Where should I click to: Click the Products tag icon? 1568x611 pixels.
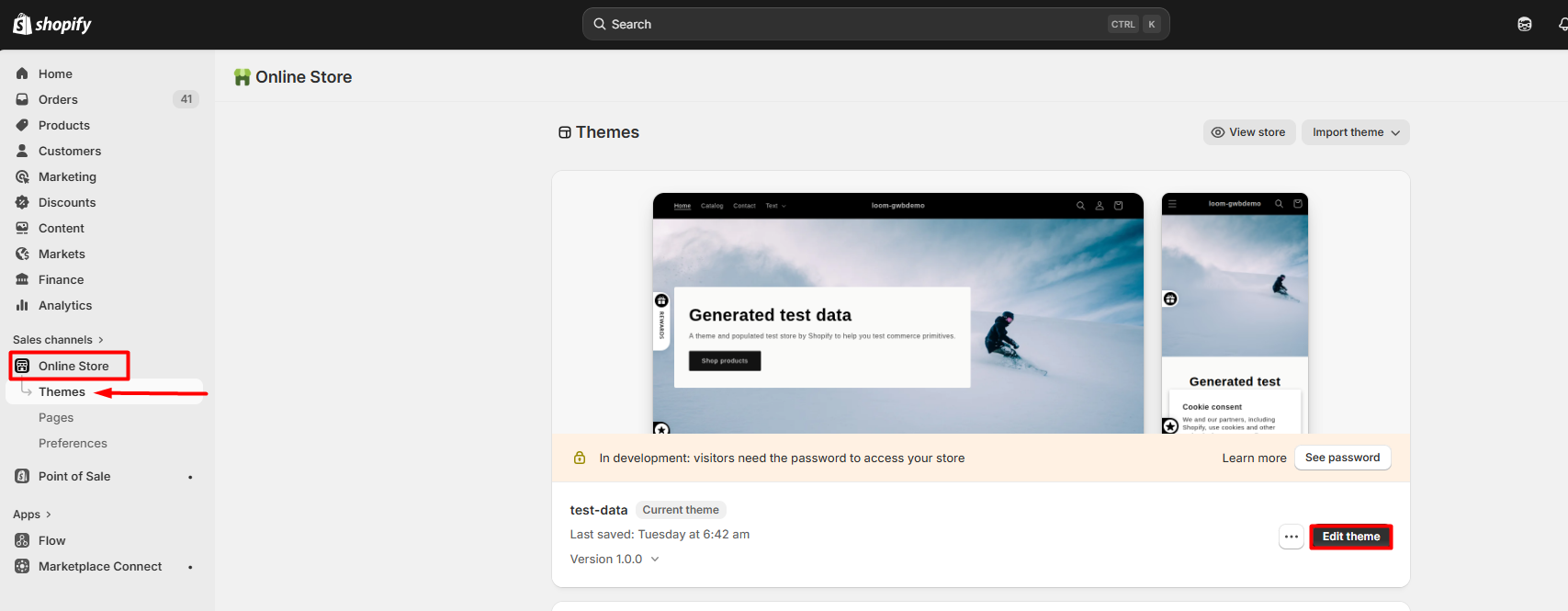click(22, 125)
